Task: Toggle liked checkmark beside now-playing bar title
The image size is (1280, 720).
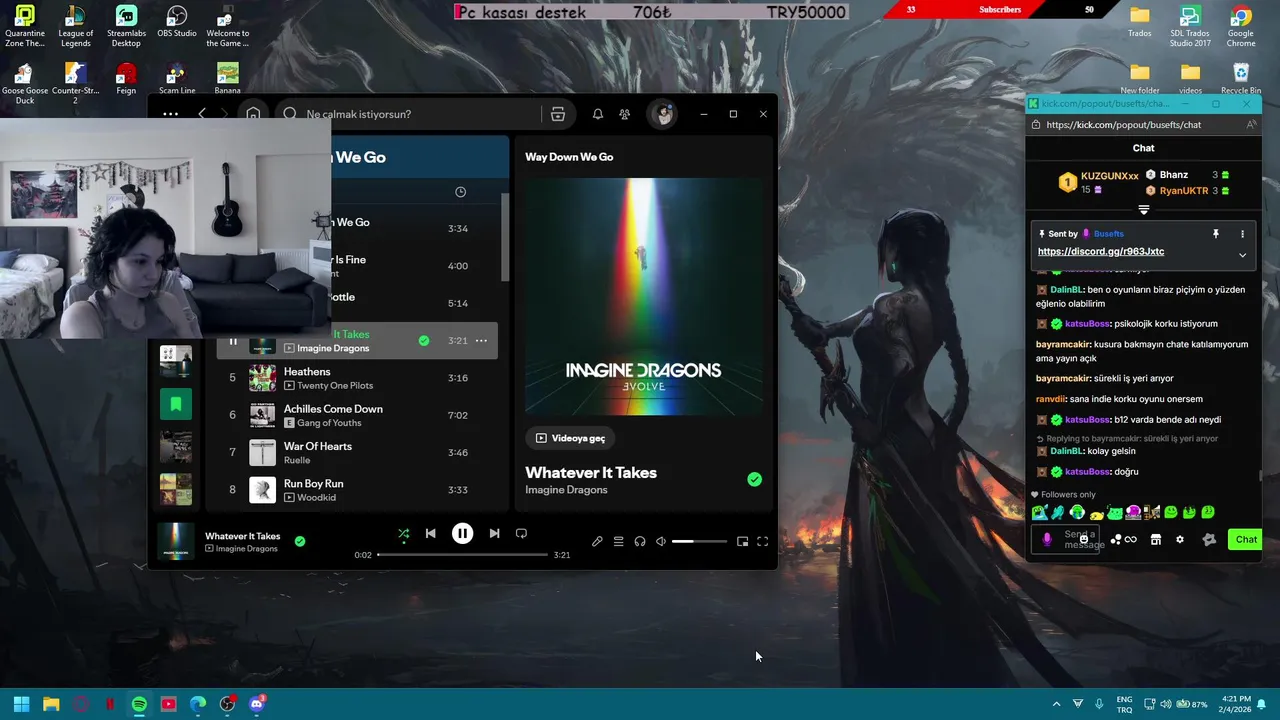Action: click(x=300, y=541)
